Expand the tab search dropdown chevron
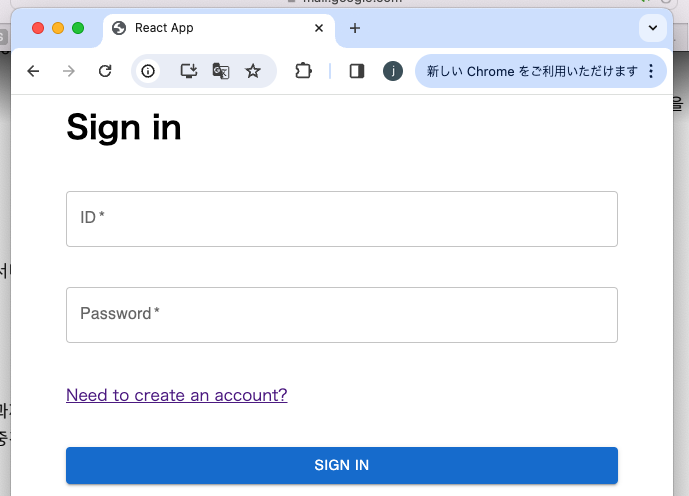Image resolution: width=689 pixels, height=496 pixels. coord(653,28)
